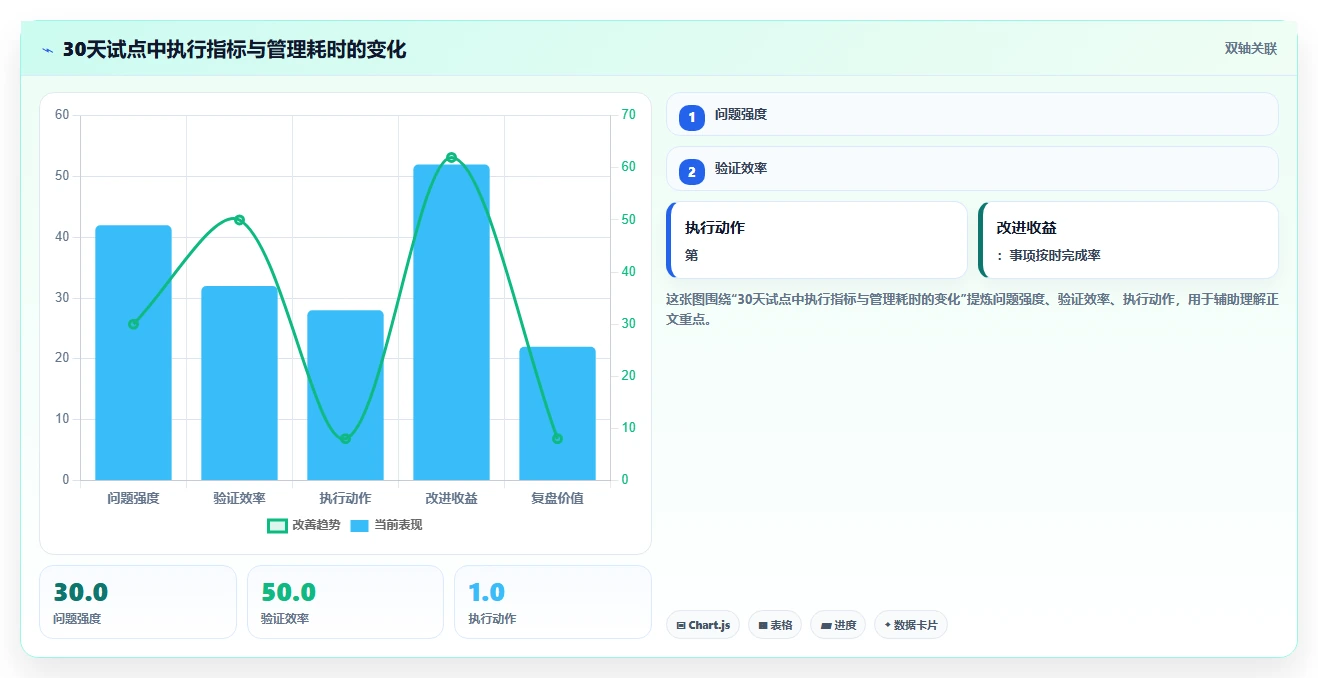Click the trend line point on 复盘价值 bar
The image size is (1318, 678).
point(557,438)
